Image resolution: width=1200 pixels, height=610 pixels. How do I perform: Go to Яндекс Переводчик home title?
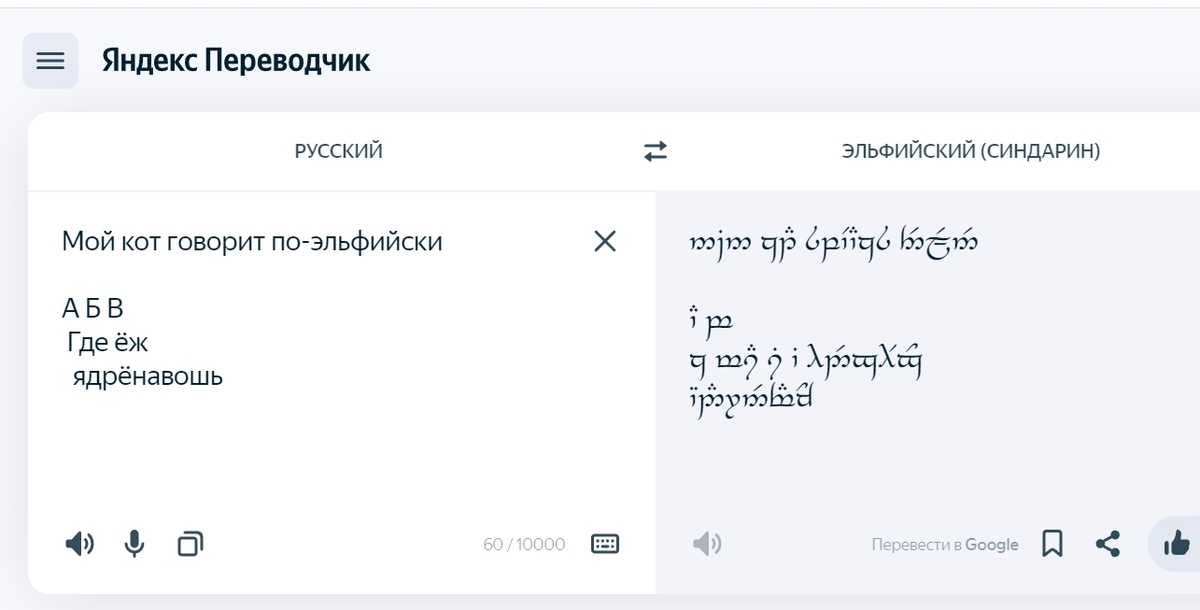point(236,61)
